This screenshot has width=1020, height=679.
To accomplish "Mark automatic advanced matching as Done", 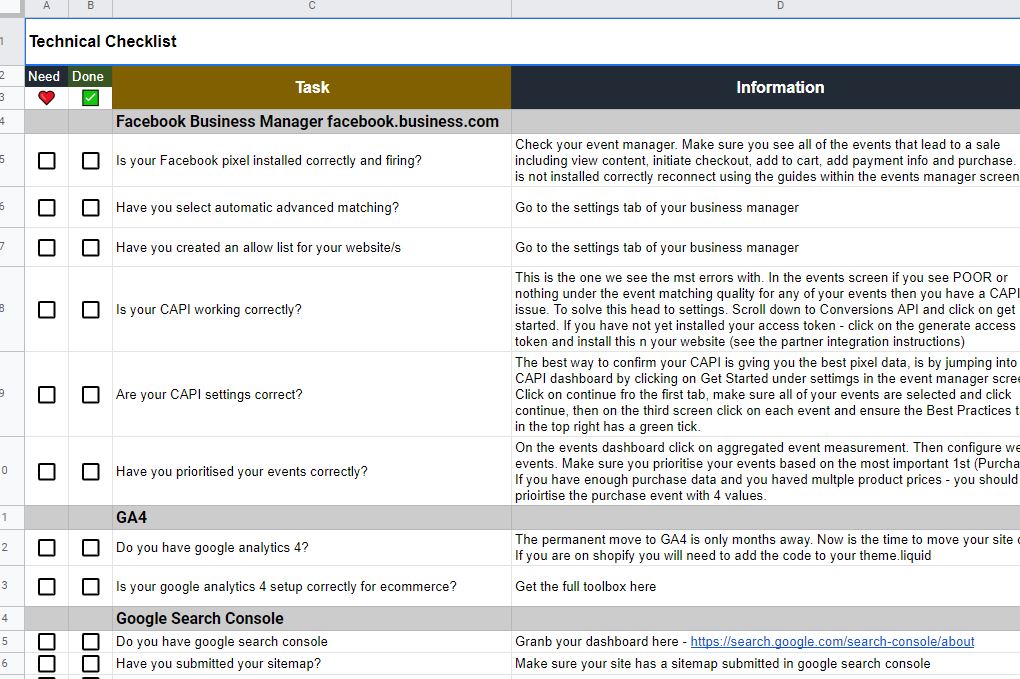I will coord(91,208).
